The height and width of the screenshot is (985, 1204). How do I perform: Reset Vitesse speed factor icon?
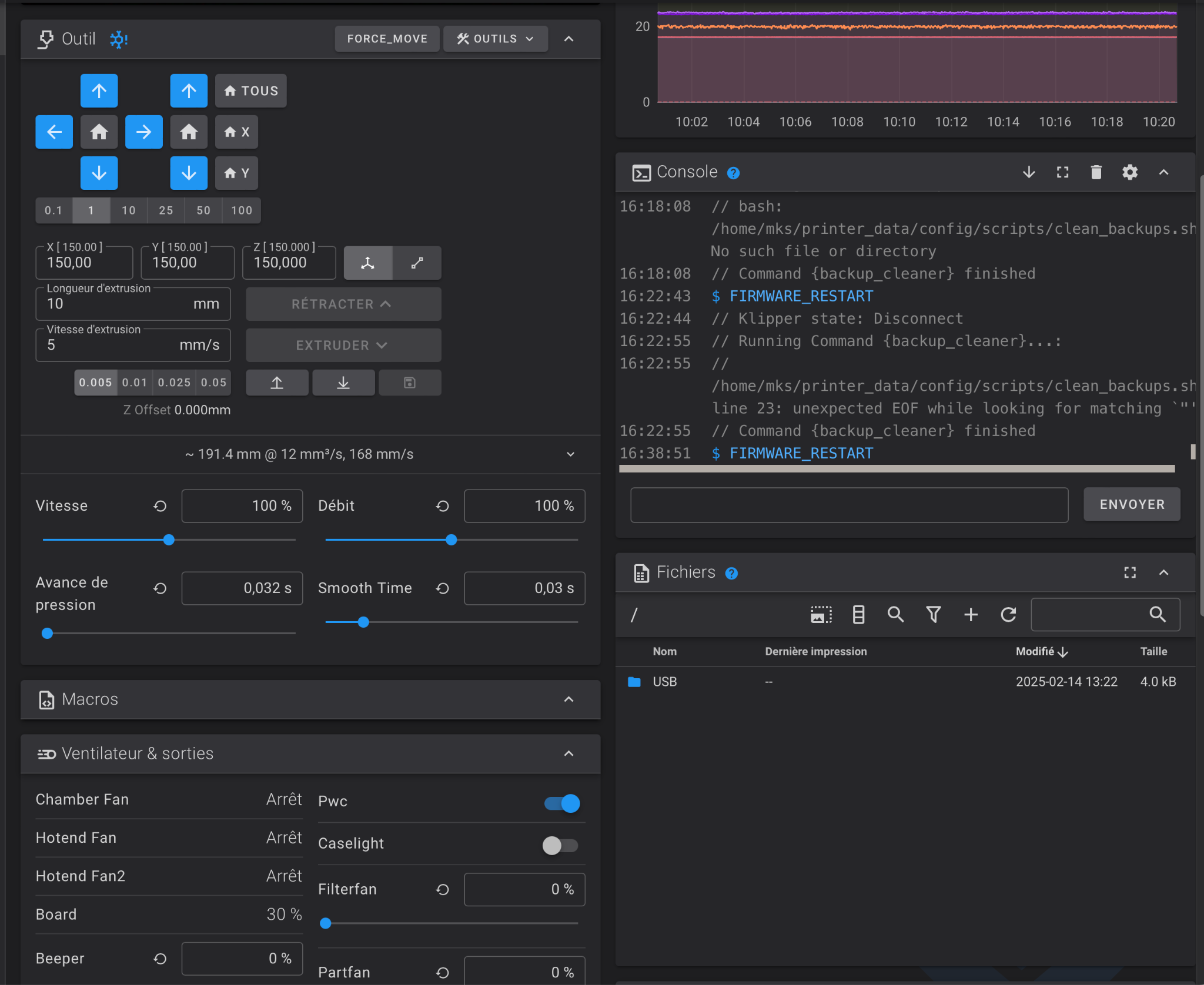(x=160, y=506)
